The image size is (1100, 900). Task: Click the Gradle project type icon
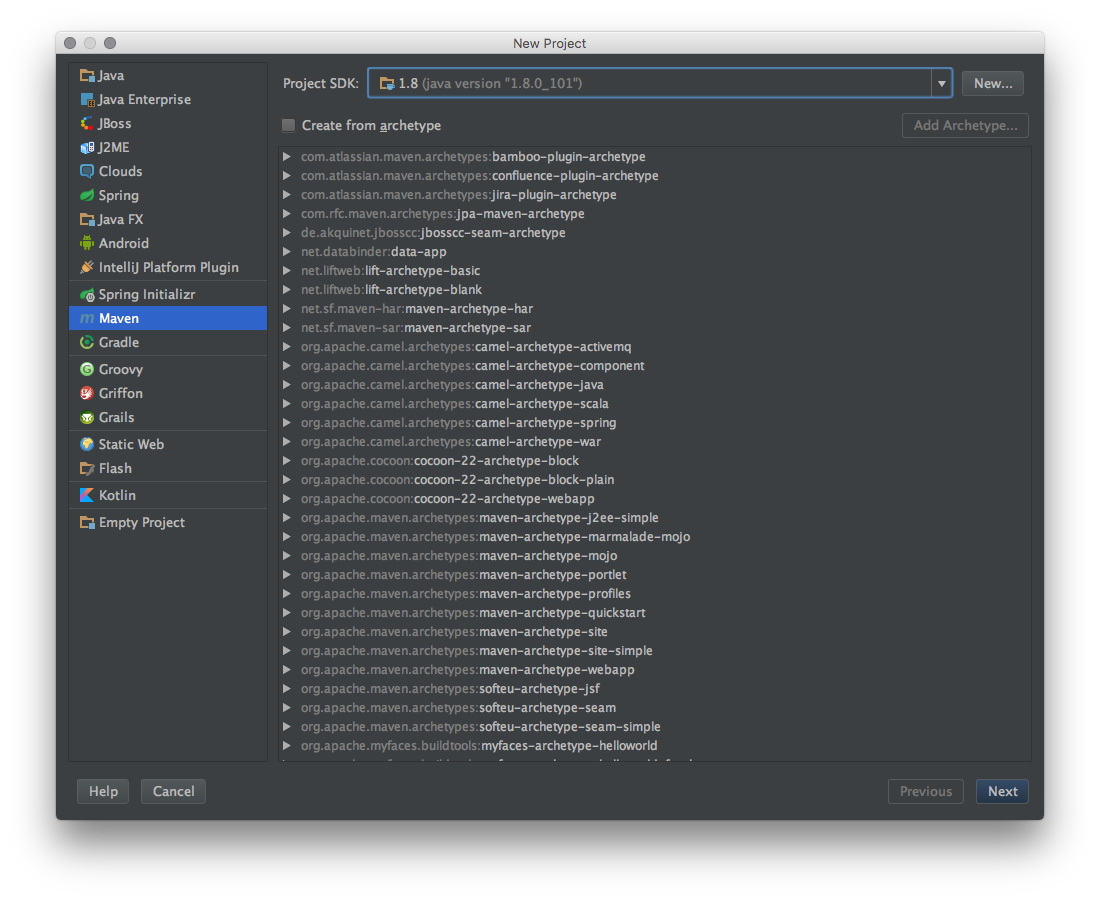(88, 343)
